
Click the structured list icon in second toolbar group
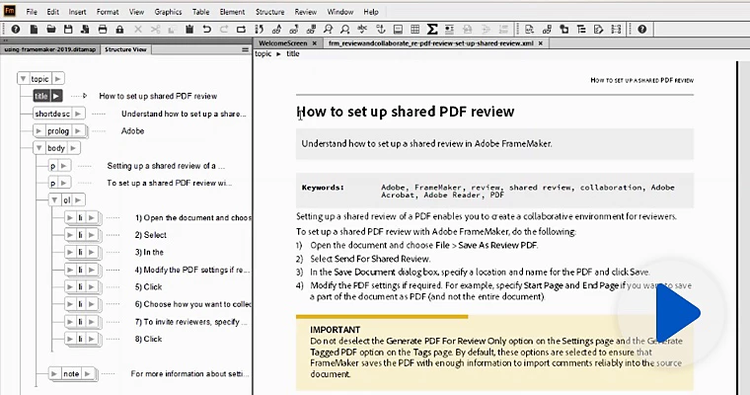click(x=581, y=30)
